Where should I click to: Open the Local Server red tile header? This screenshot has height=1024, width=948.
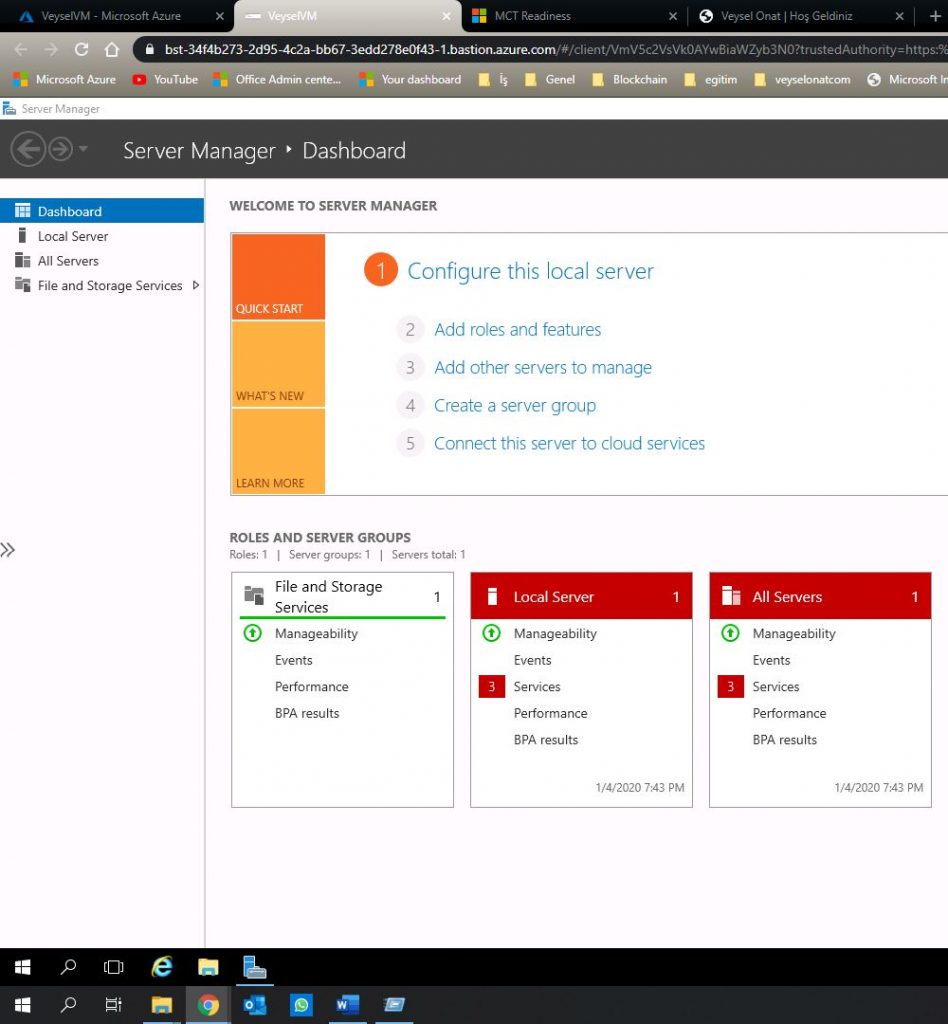click(581, 596)
